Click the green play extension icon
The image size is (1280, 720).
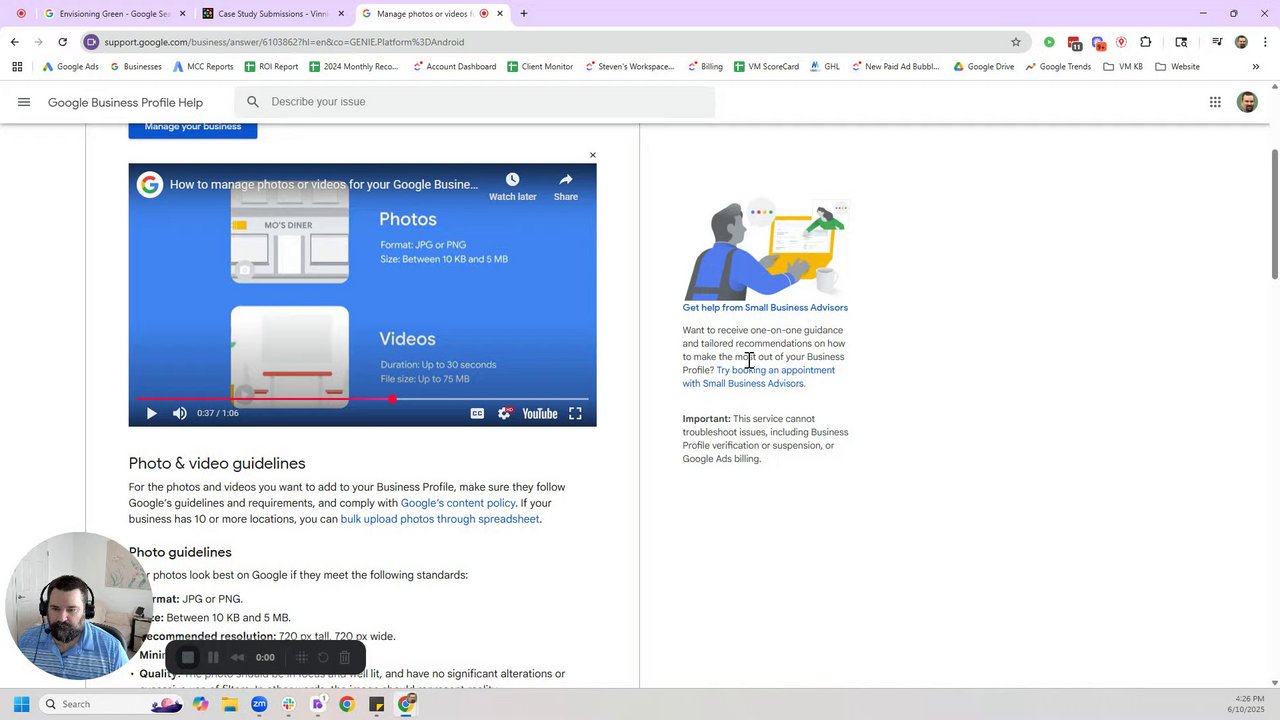coord(1049,42)
